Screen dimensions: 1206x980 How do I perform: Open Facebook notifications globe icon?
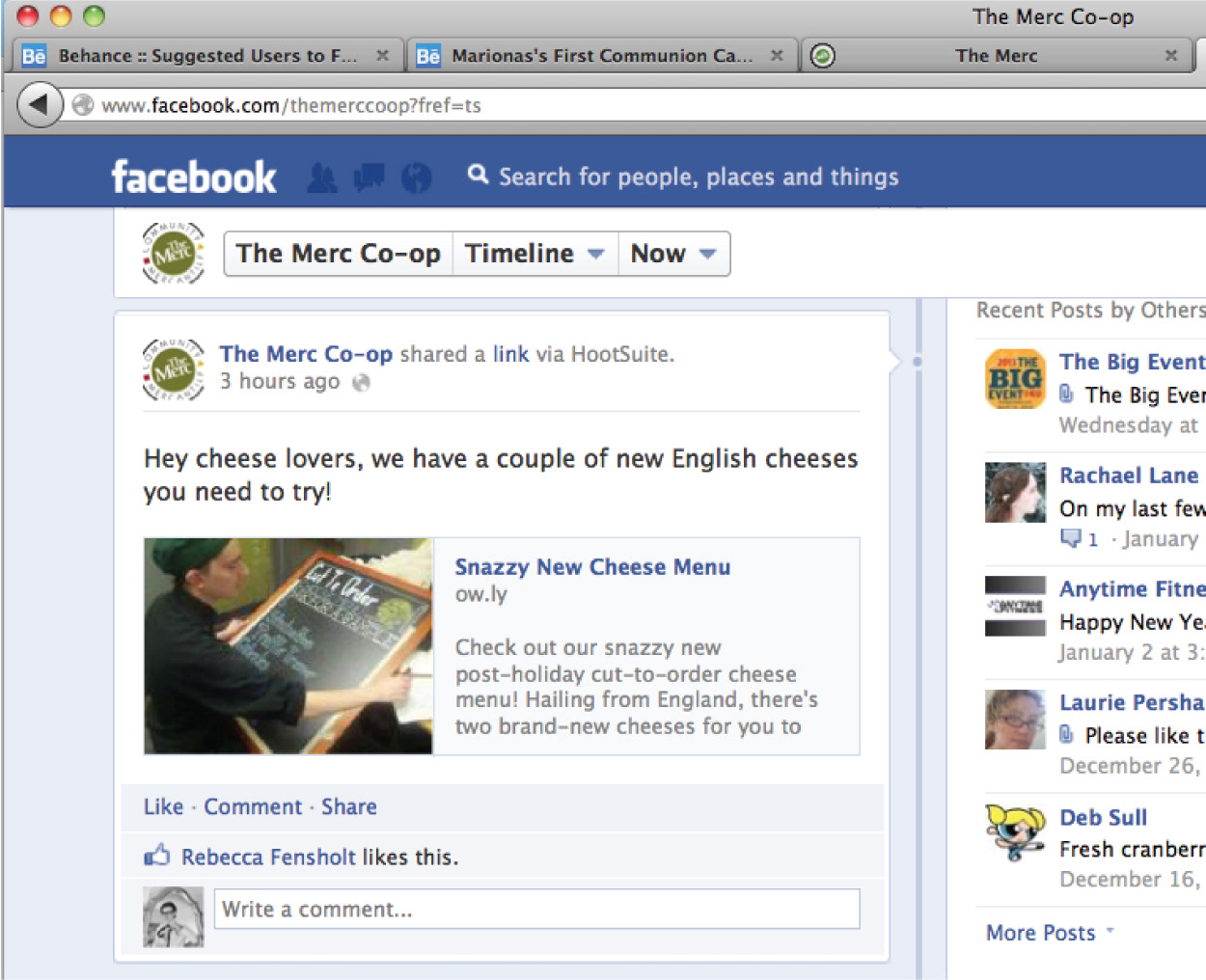[x=416, y=177]
